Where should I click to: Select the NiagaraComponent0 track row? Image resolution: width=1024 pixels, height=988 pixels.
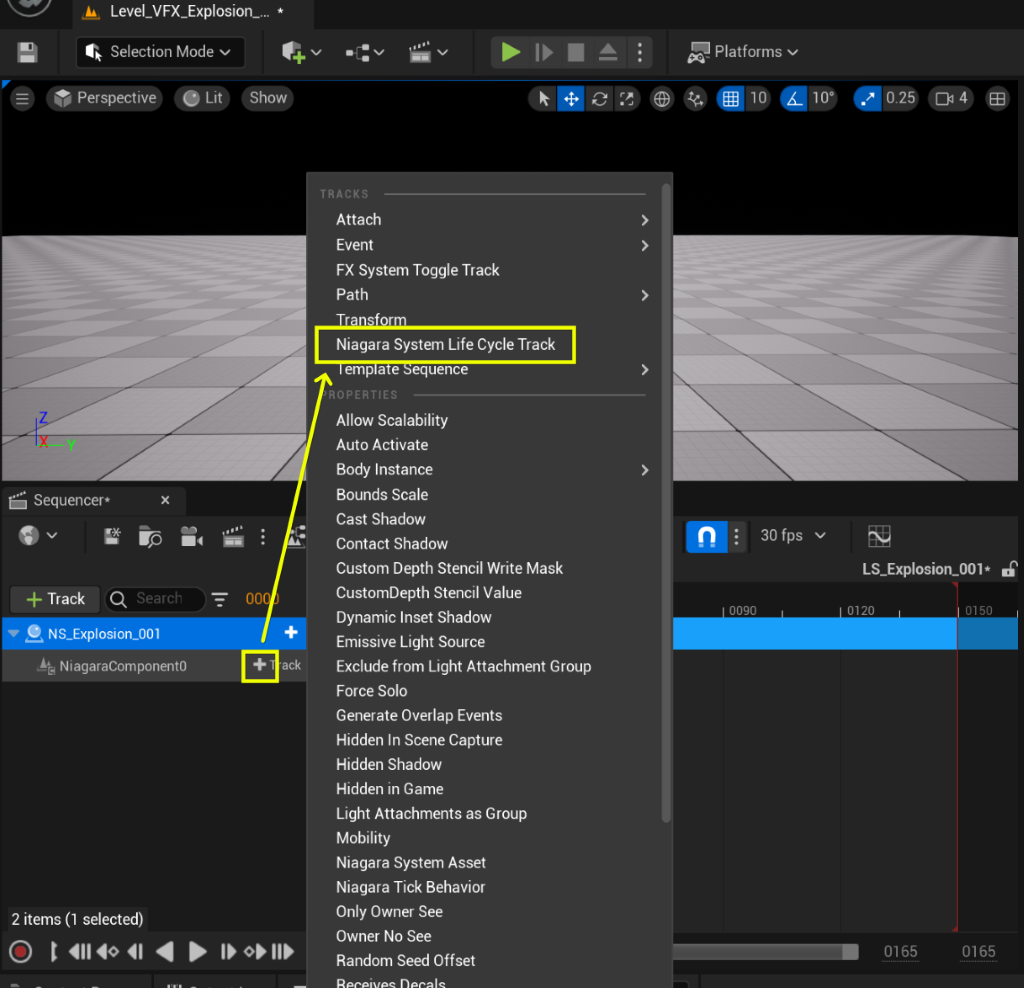click(153, 666)
